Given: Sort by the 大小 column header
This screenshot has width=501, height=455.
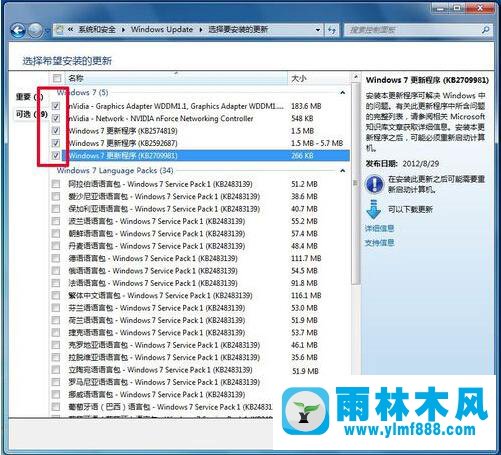Looking at the screenshot, I should pos(318,78).
